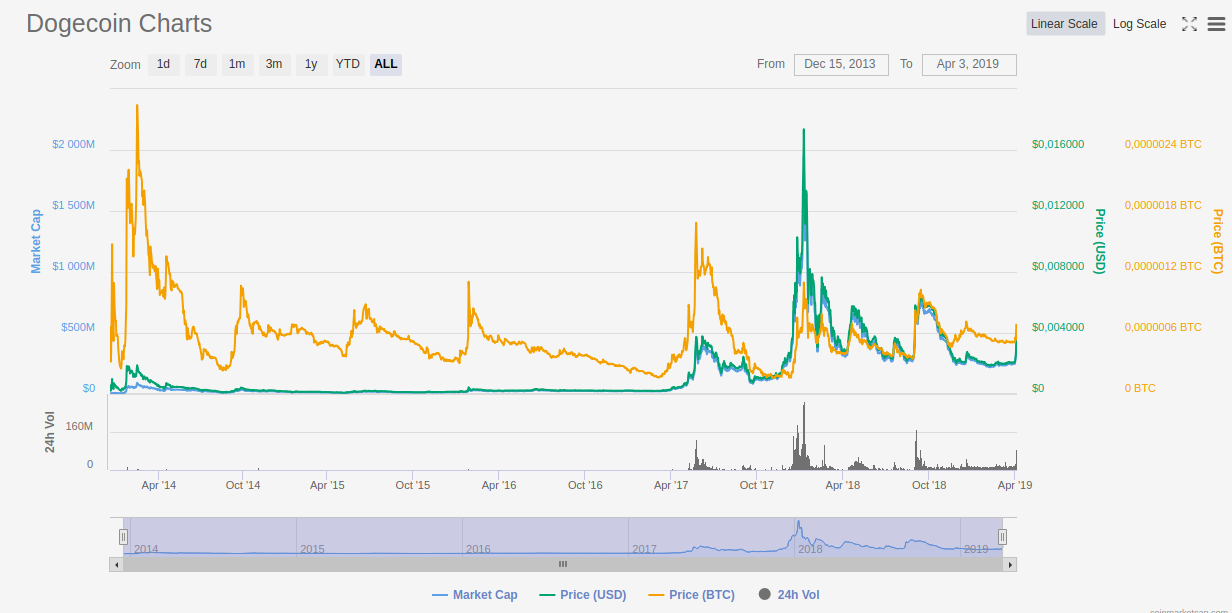Toggle the Price (BTC) legend entry
Screen dimensions: 1232x613
[691, 594]
